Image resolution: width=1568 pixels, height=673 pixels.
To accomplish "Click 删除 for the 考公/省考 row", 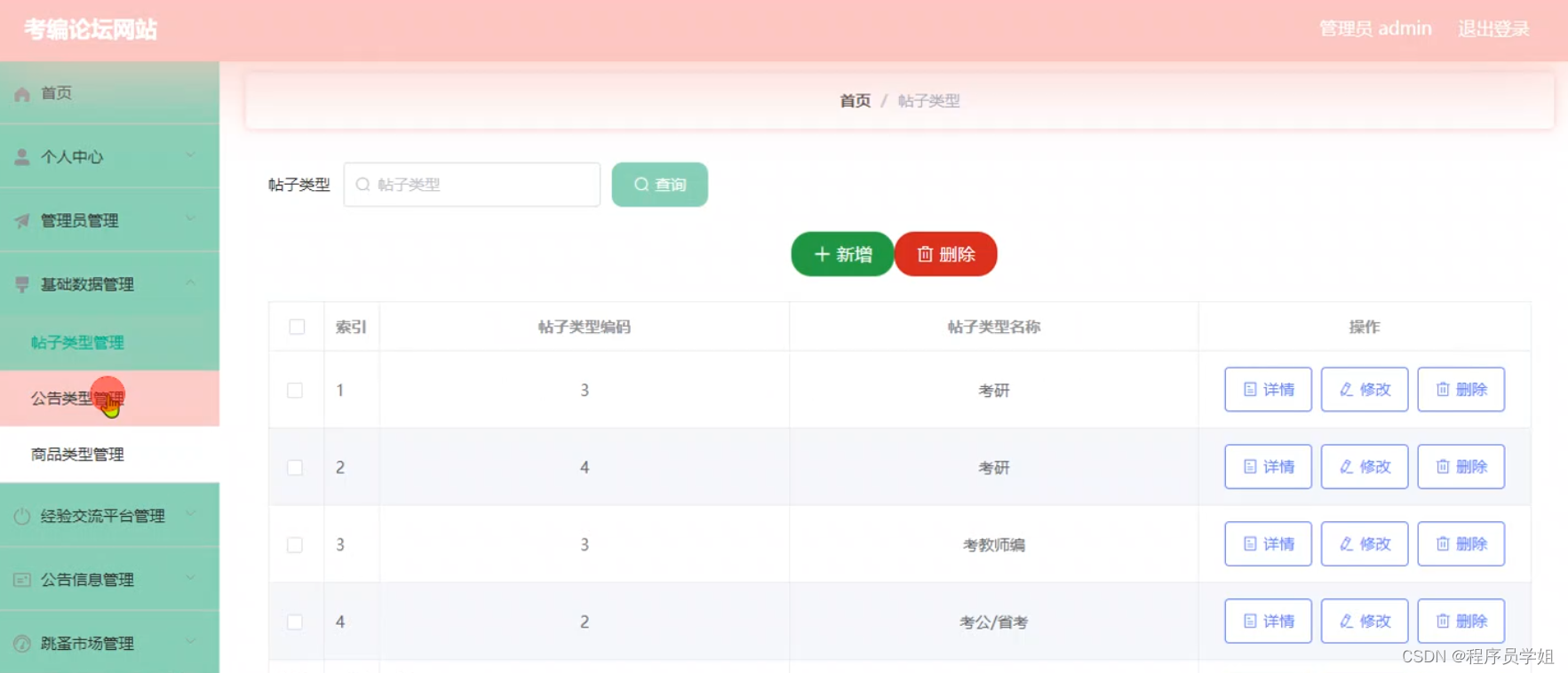I will (1461, 622).
